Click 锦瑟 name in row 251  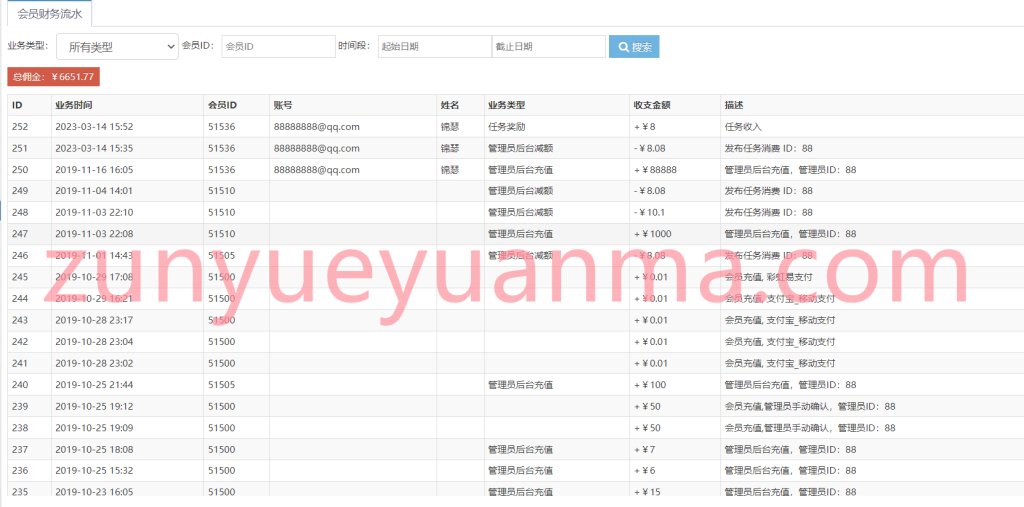(450, 148)
